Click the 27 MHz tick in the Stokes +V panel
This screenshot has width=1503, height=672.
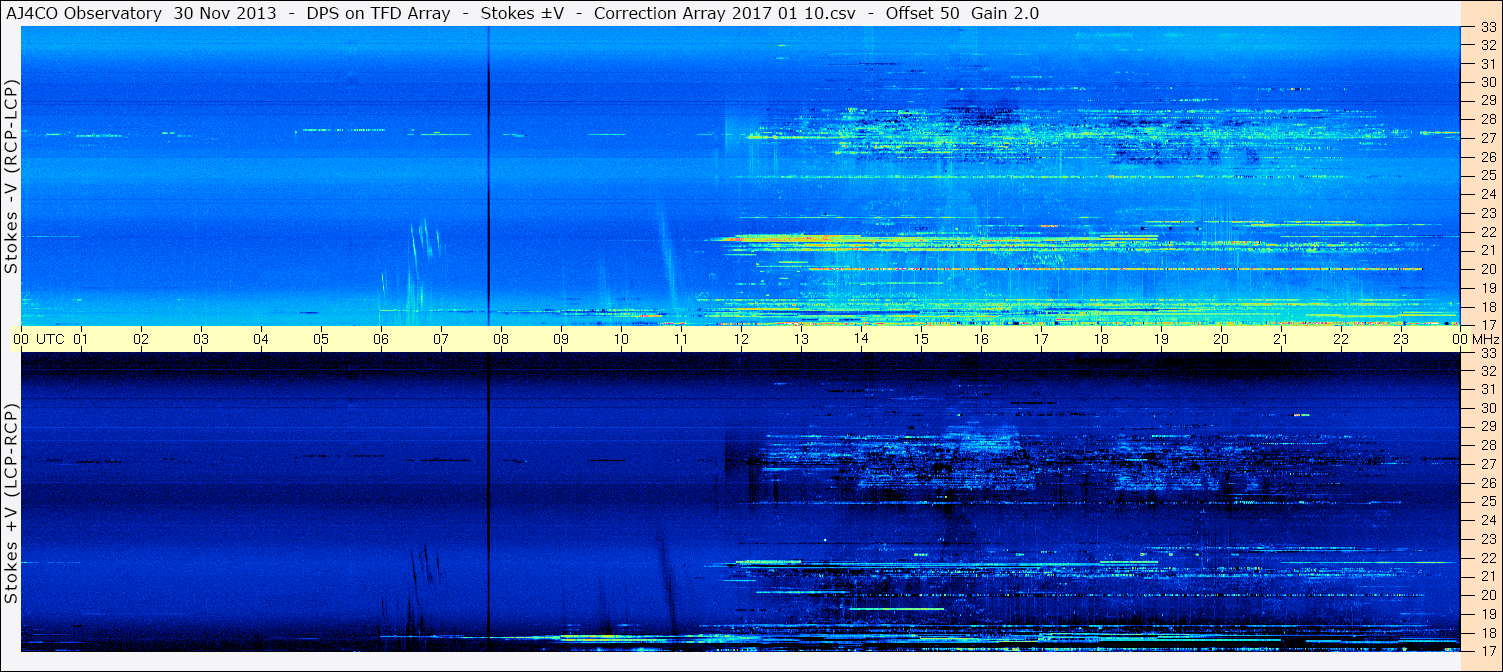pos(1488,464)
